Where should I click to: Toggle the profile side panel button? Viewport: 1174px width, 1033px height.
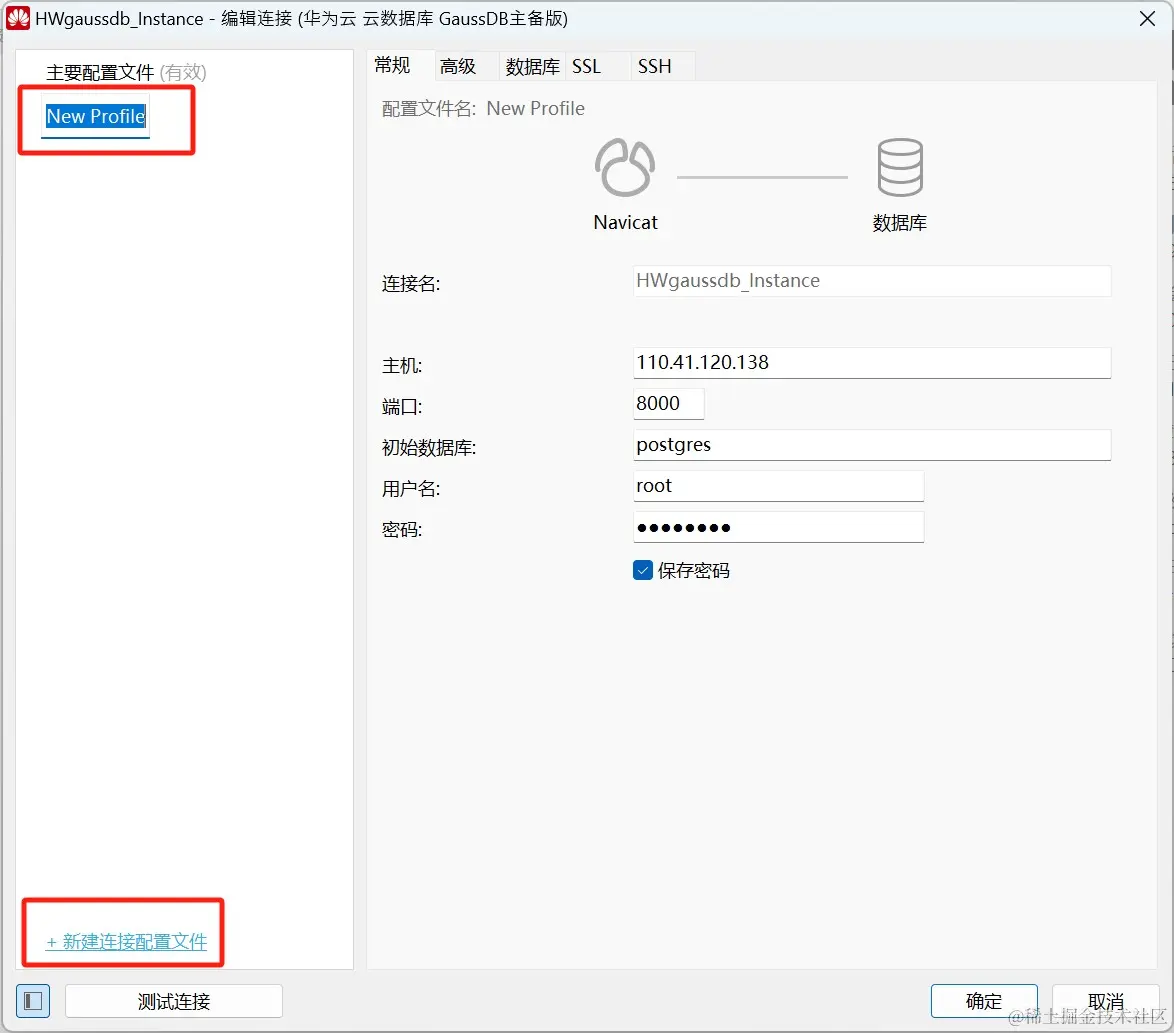[33, 1001]
